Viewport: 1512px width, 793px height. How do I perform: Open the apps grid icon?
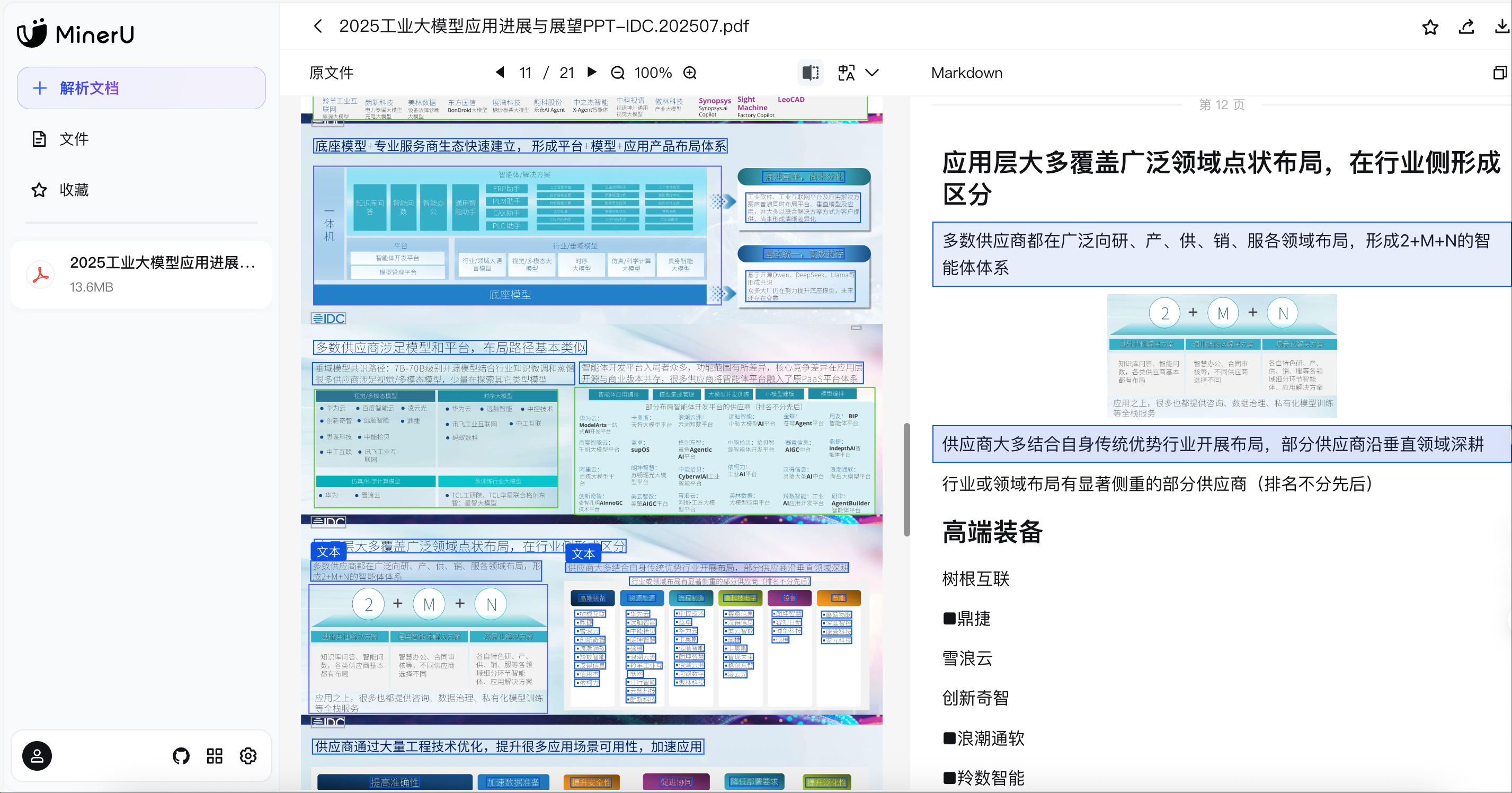tap(214, 755)
